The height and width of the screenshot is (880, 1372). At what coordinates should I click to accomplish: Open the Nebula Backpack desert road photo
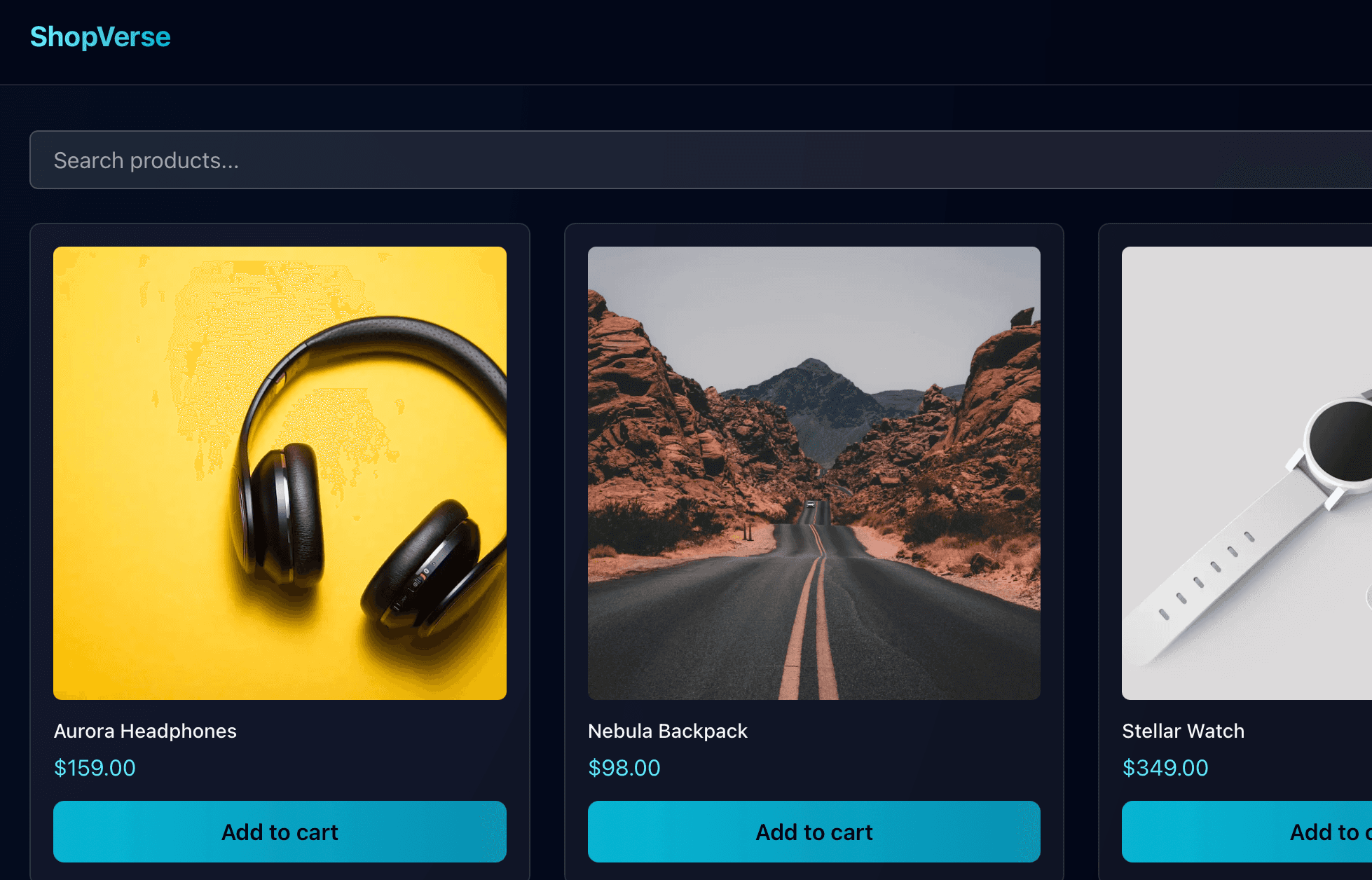814,473
